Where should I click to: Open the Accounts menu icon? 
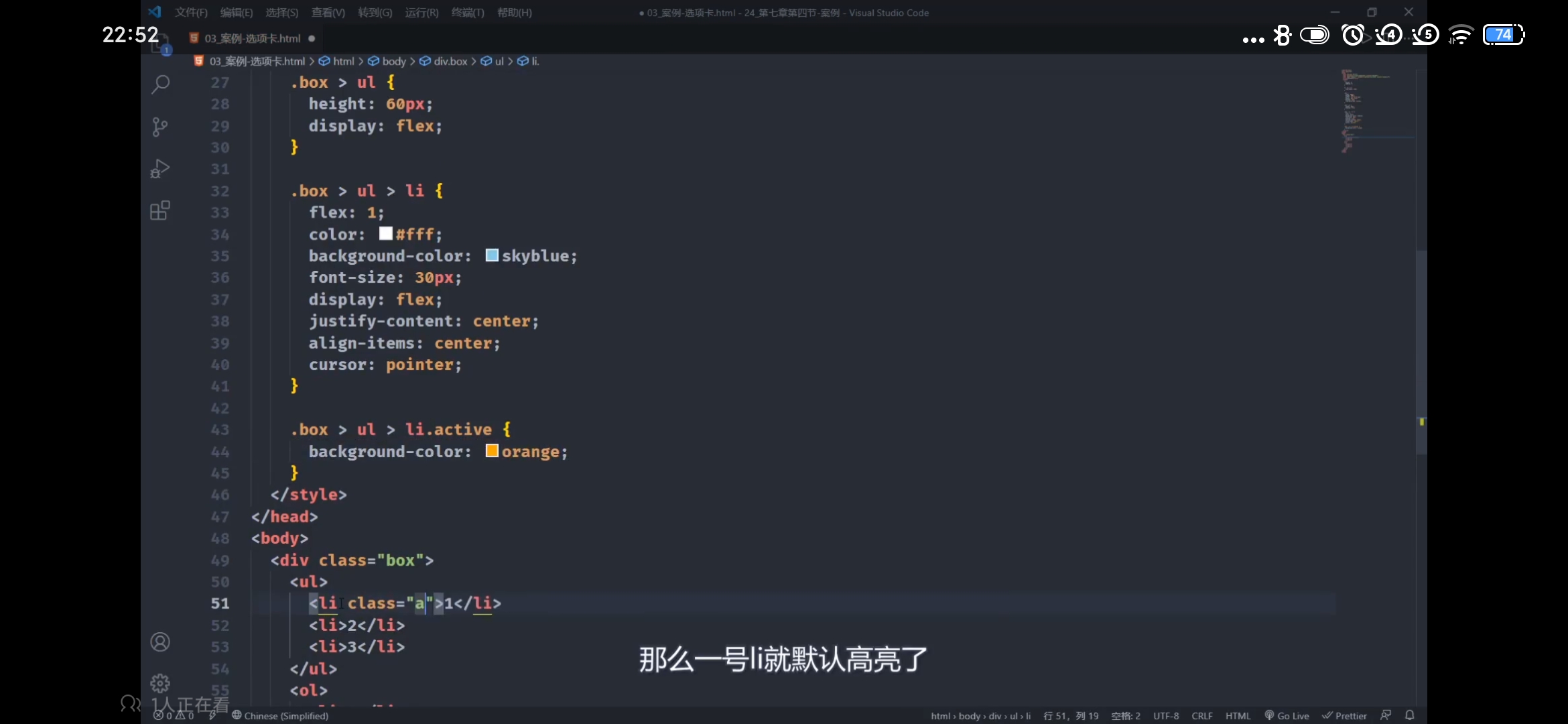160,642
